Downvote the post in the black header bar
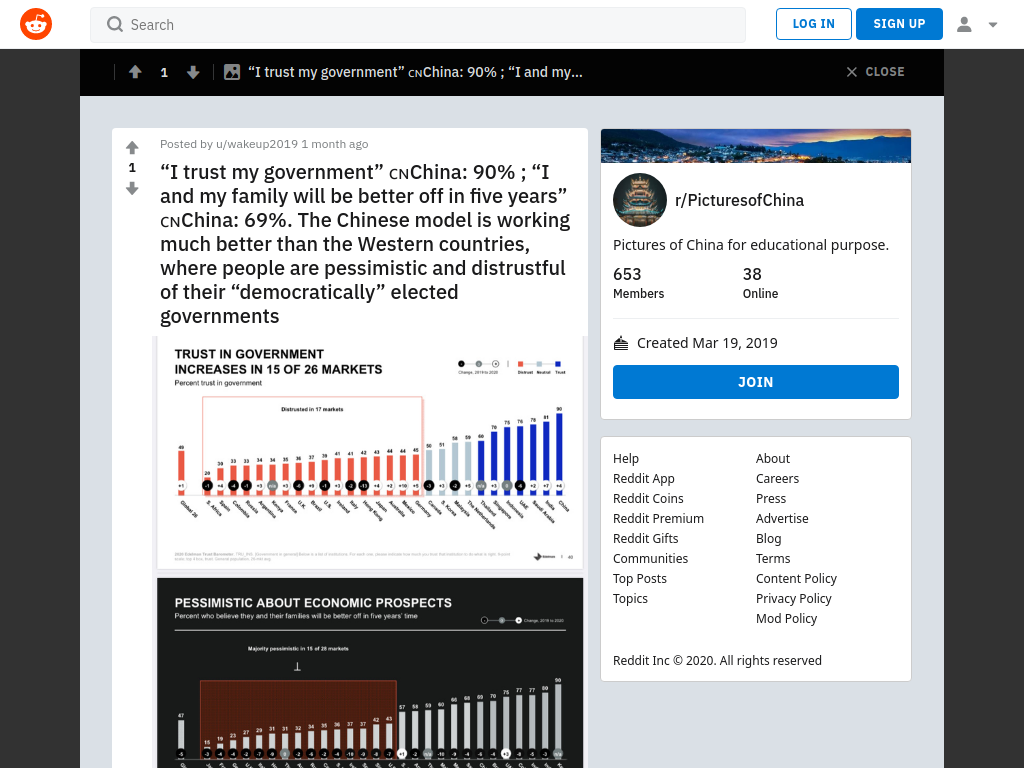 click(x=193, y=72)
